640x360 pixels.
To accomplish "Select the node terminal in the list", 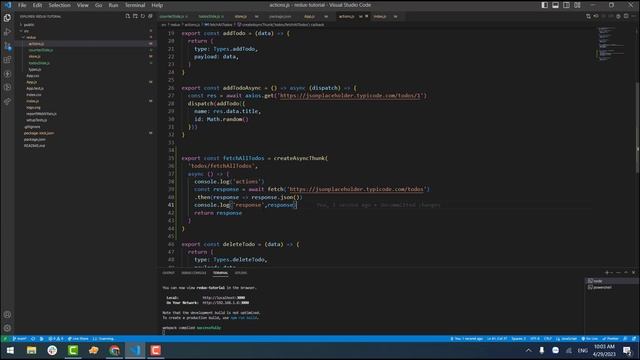I will tap(612, 281).
